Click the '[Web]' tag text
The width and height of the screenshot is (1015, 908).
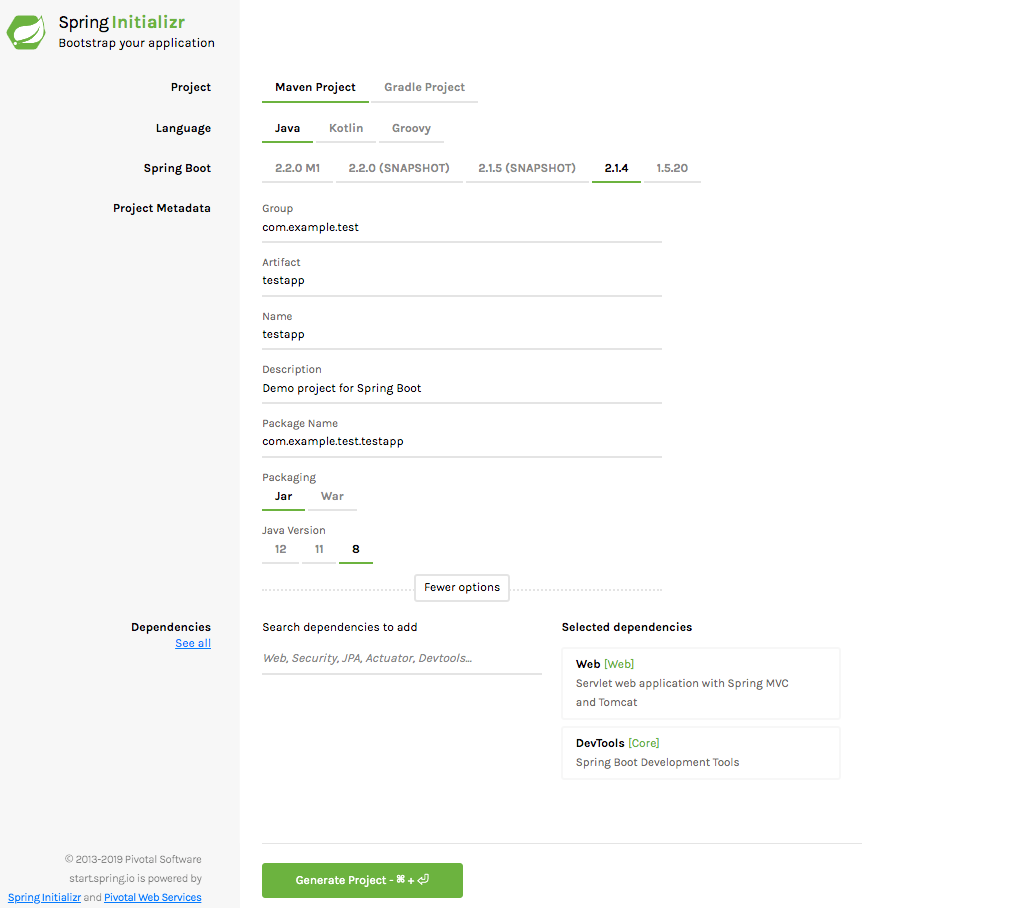[619, 664]
